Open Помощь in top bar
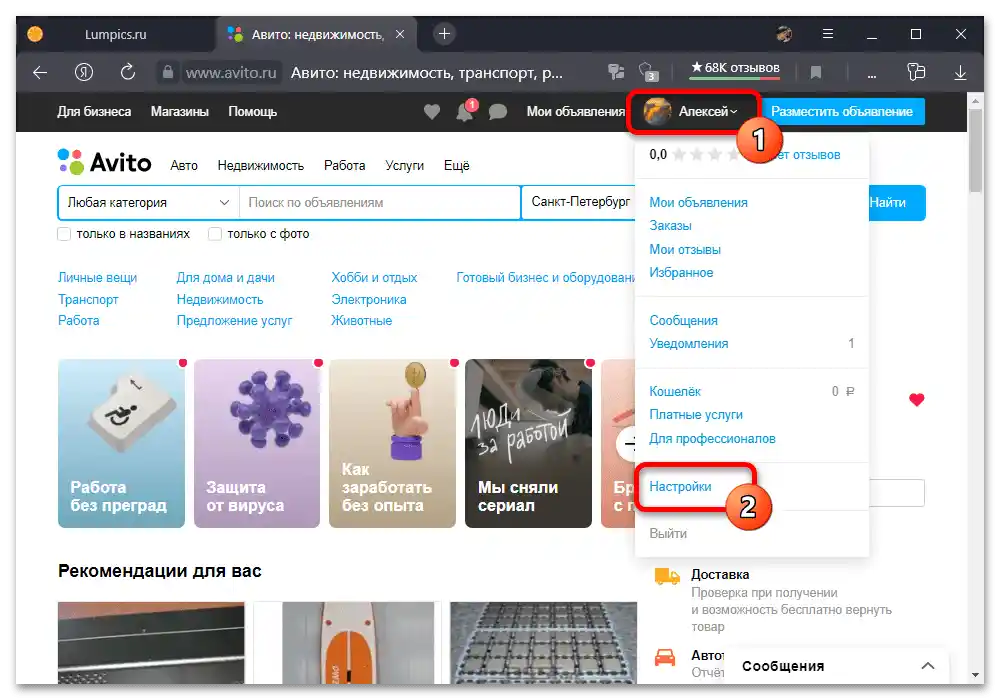The width and height of the screenshot is (1000, 700). 253,112
